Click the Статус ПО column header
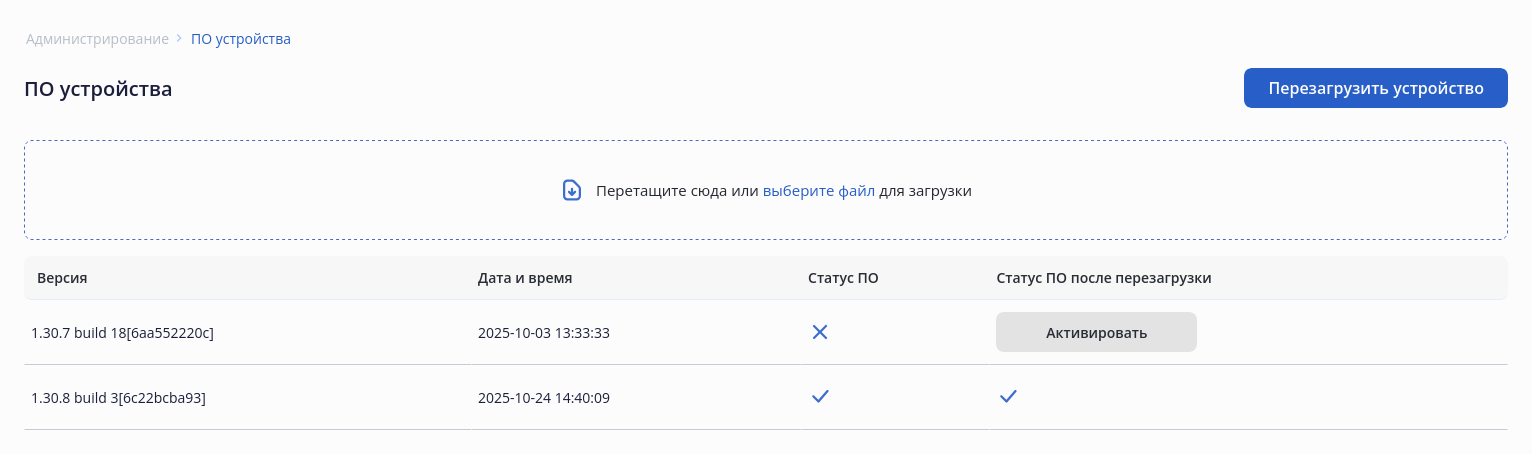This screenshot has height=454, width=1532. click(x=843, y=278)
